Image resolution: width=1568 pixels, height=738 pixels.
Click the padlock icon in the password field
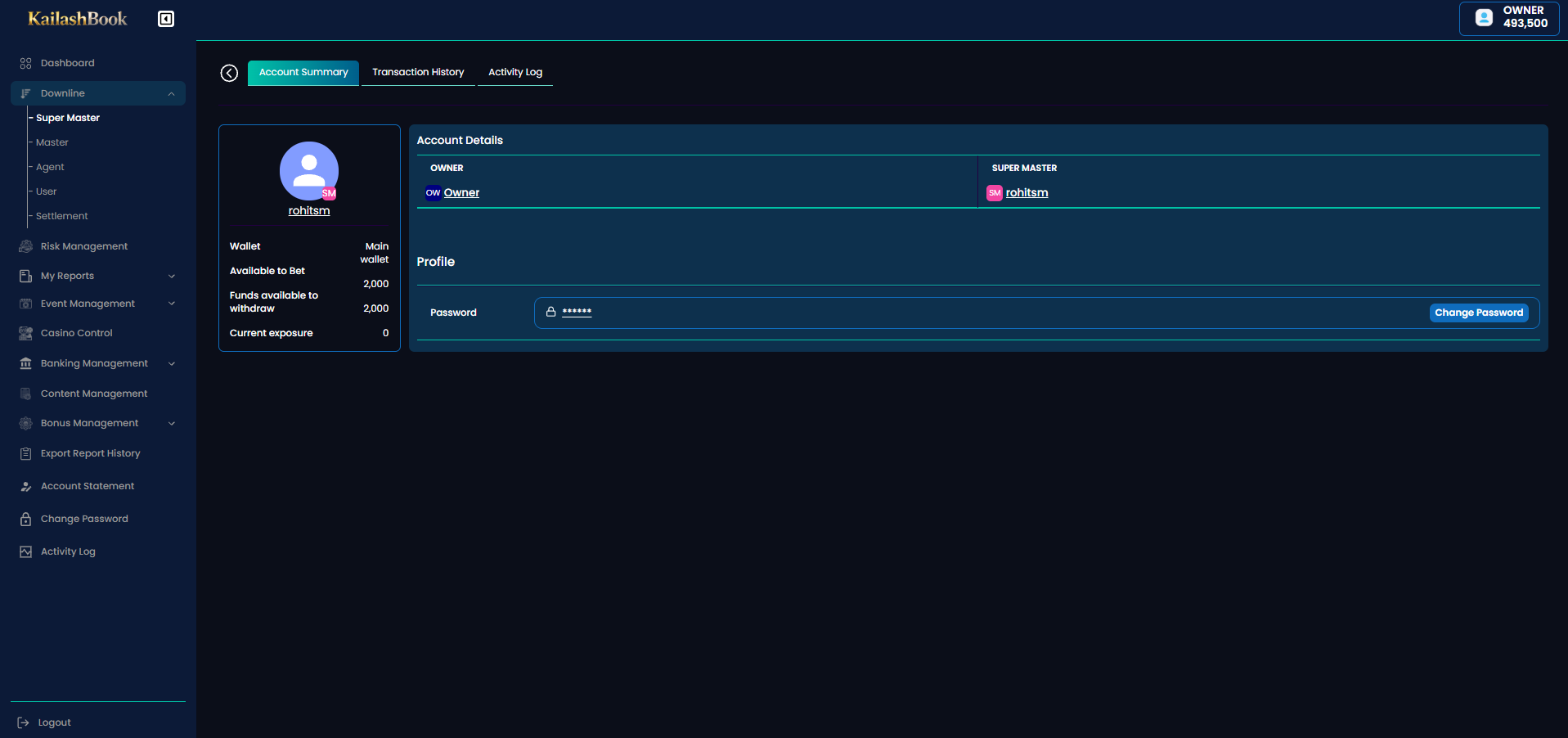point(551,312)
